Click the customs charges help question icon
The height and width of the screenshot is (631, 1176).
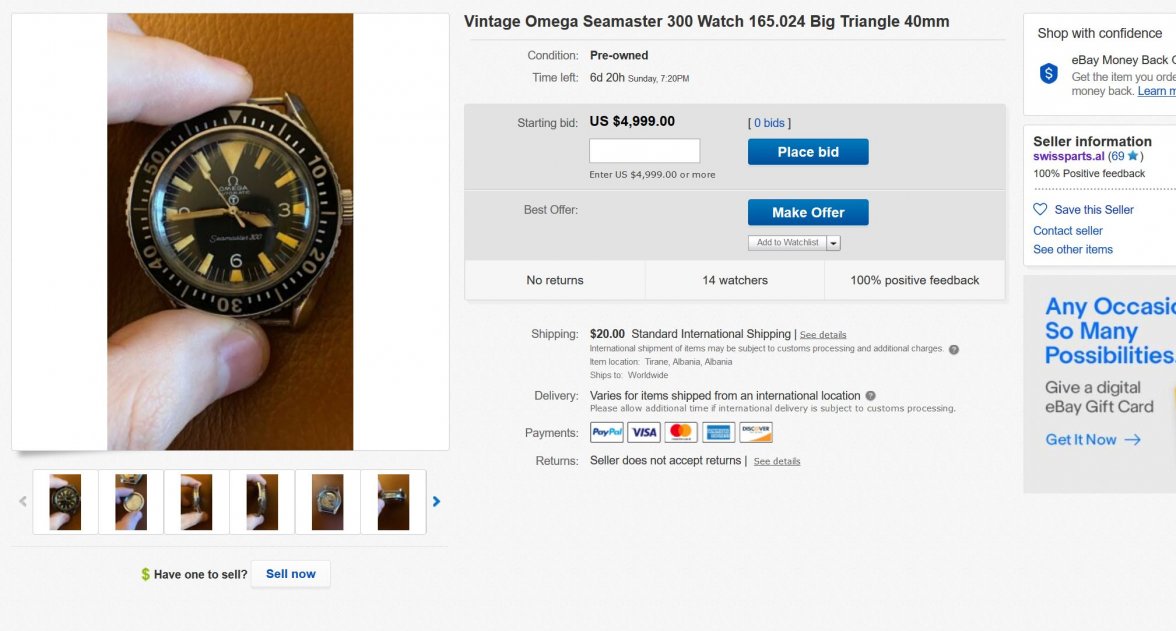(x=953, y=350)
